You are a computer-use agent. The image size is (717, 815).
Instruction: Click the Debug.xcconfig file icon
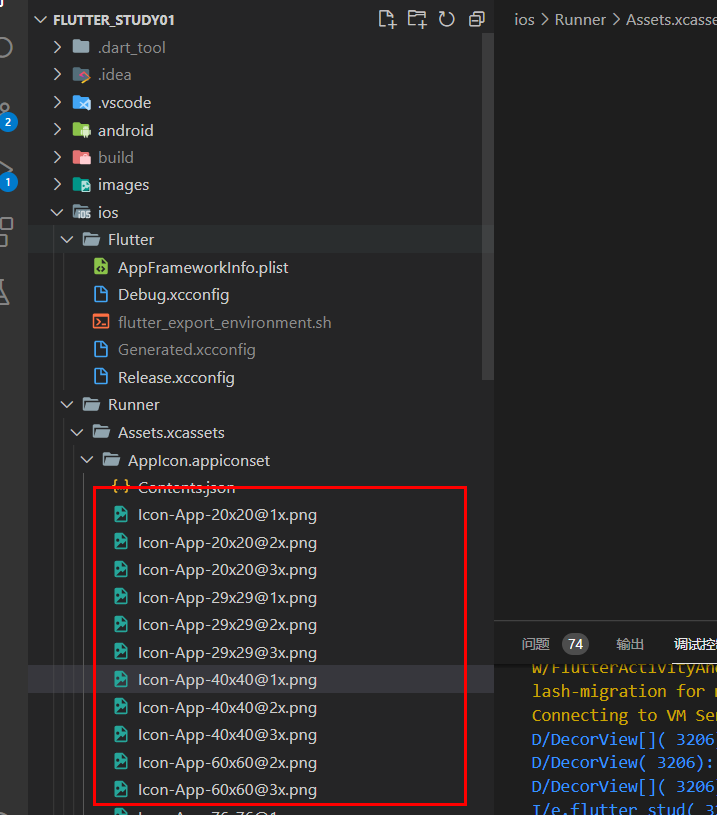101,295
